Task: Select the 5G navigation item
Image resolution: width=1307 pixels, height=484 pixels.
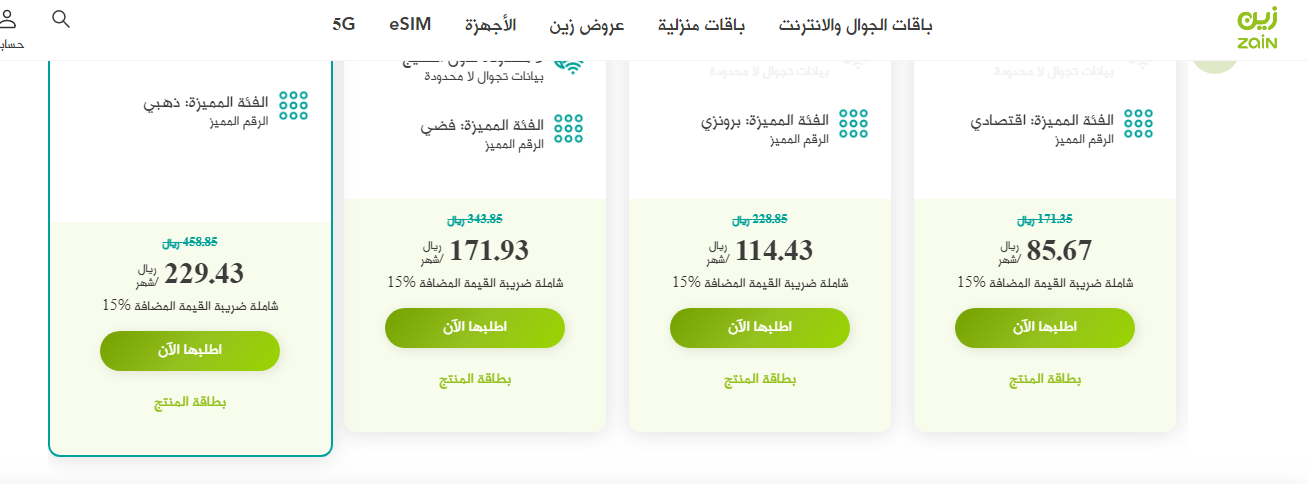Action: coord(344,25)
